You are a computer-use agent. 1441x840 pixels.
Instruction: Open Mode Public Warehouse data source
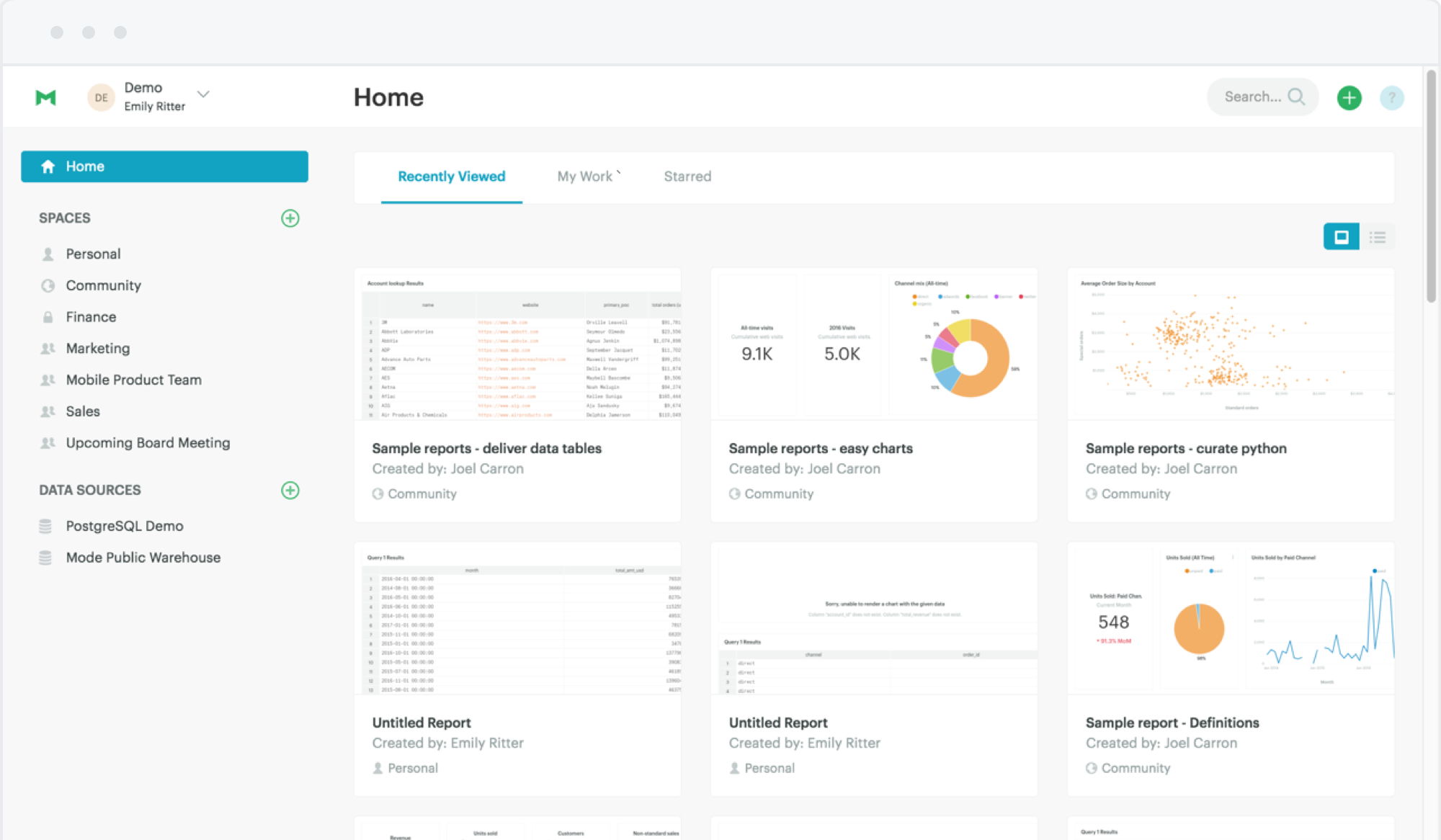[x=143, y=558]
